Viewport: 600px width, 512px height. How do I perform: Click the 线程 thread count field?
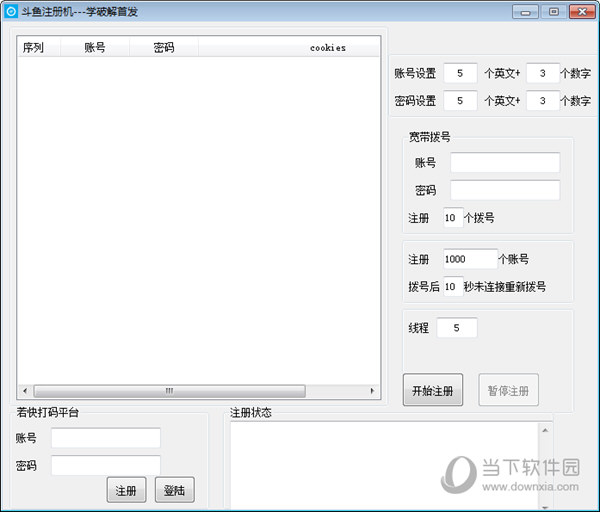(457, 328)
